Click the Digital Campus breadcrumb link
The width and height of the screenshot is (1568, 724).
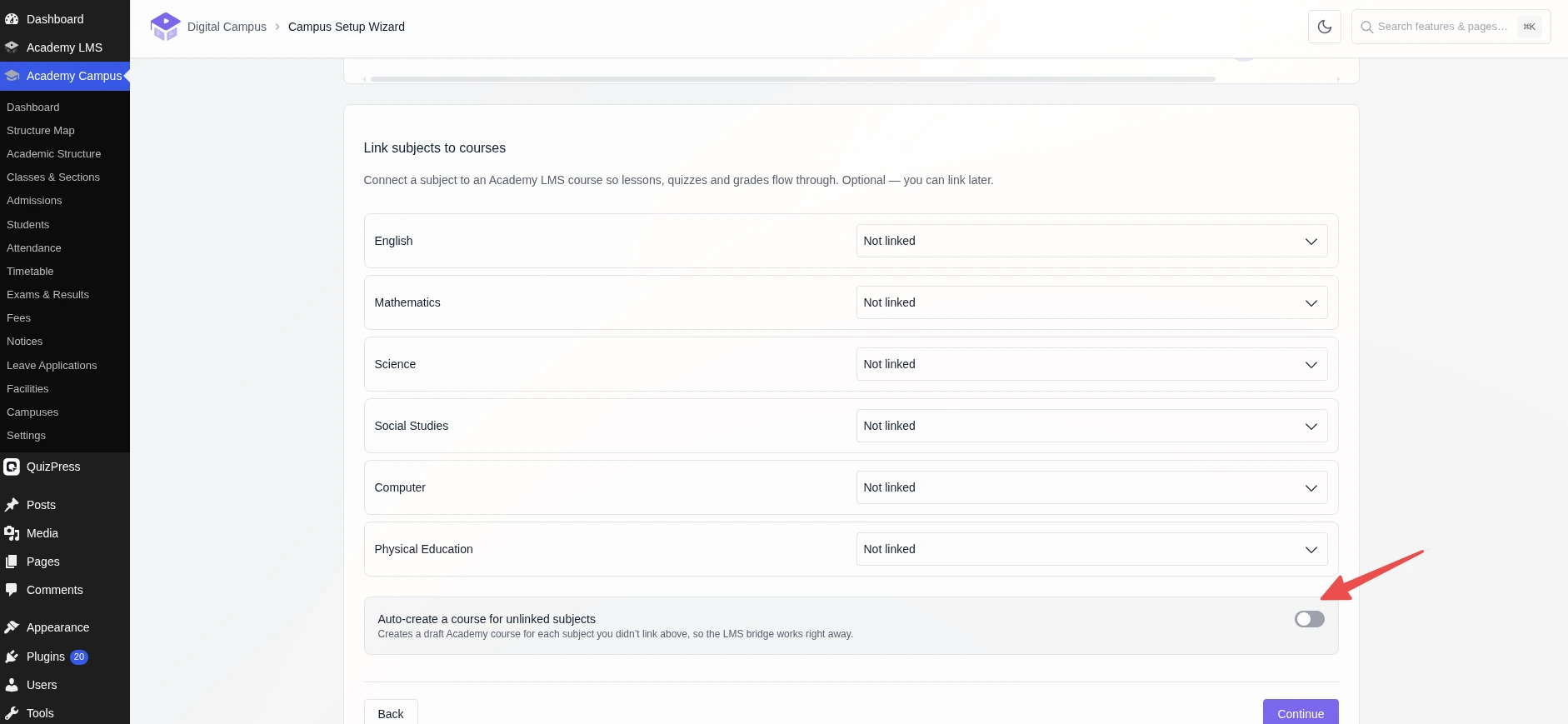227,27
